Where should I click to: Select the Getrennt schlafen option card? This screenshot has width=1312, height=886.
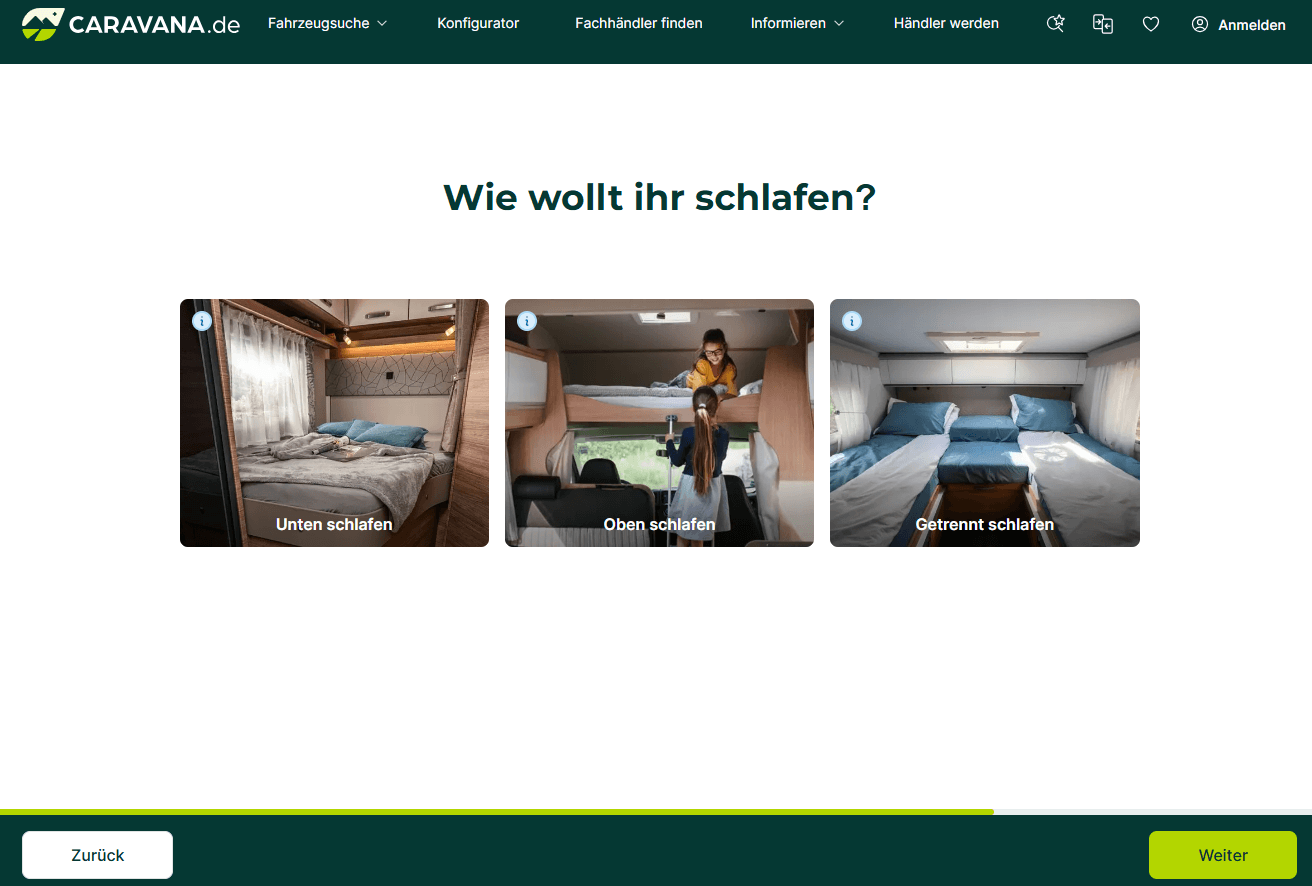click(985, 423)
